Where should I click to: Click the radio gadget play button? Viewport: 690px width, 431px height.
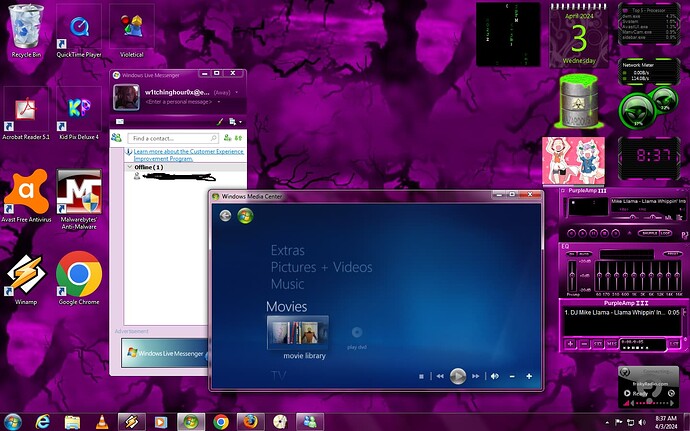627,393
